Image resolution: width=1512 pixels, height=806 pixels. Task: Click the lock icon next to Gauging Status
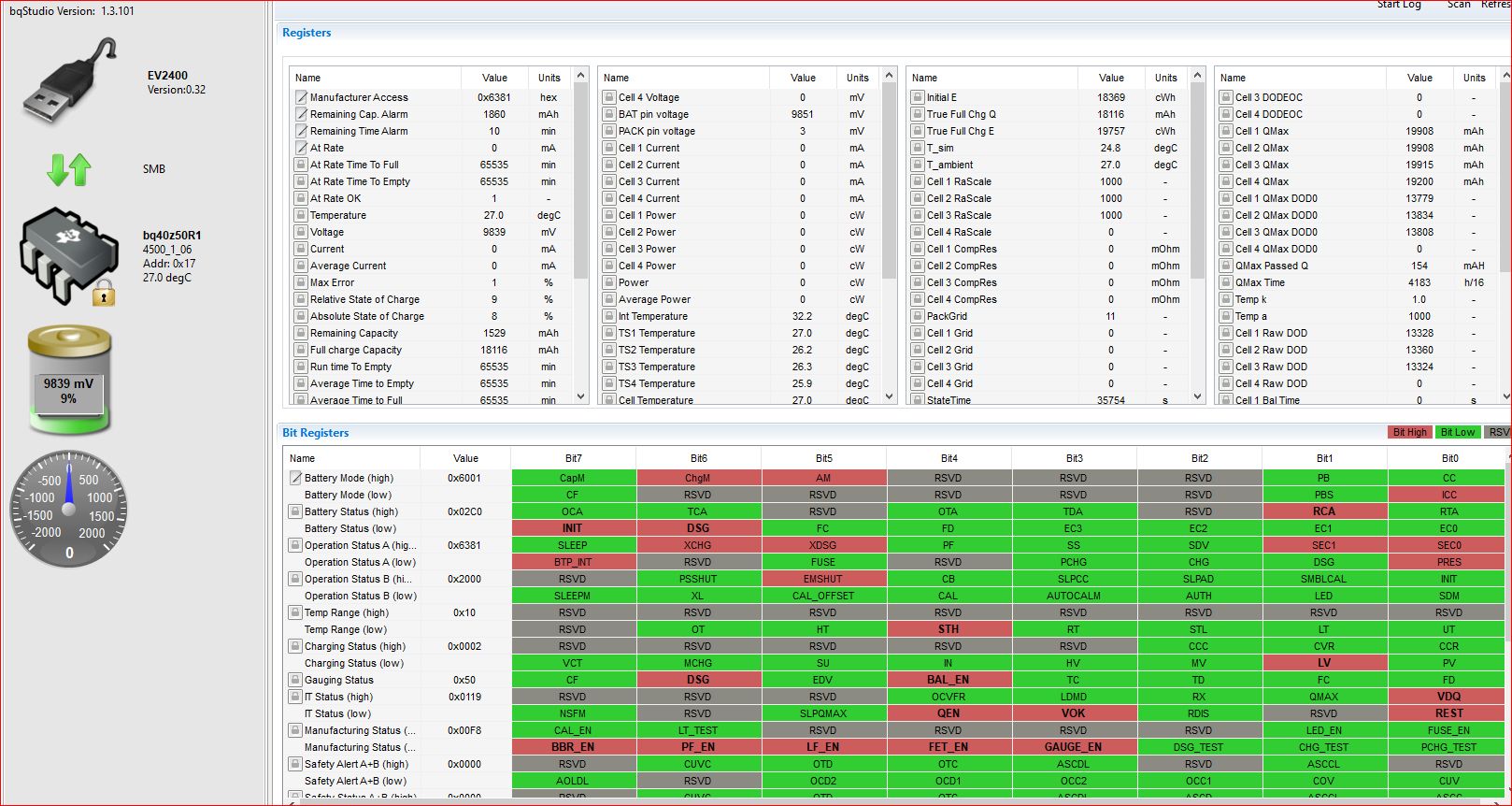click(295, 680)
